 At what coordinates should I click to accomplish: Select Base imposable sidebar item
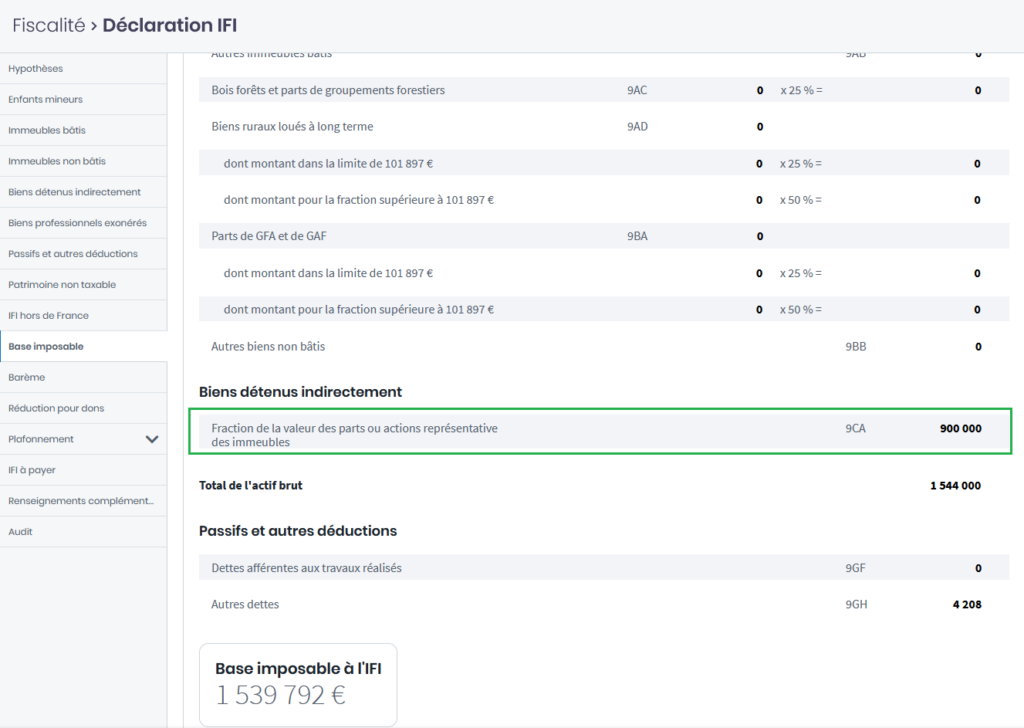(x=46, y=347)
